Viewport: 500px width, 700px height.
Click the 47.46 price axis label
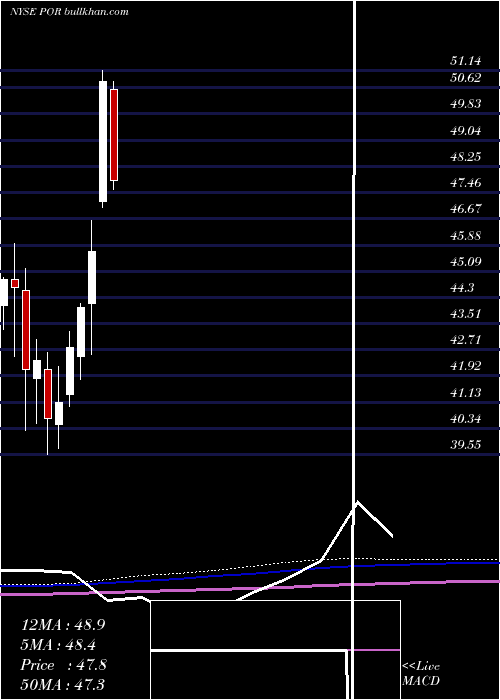coord(466,183)
